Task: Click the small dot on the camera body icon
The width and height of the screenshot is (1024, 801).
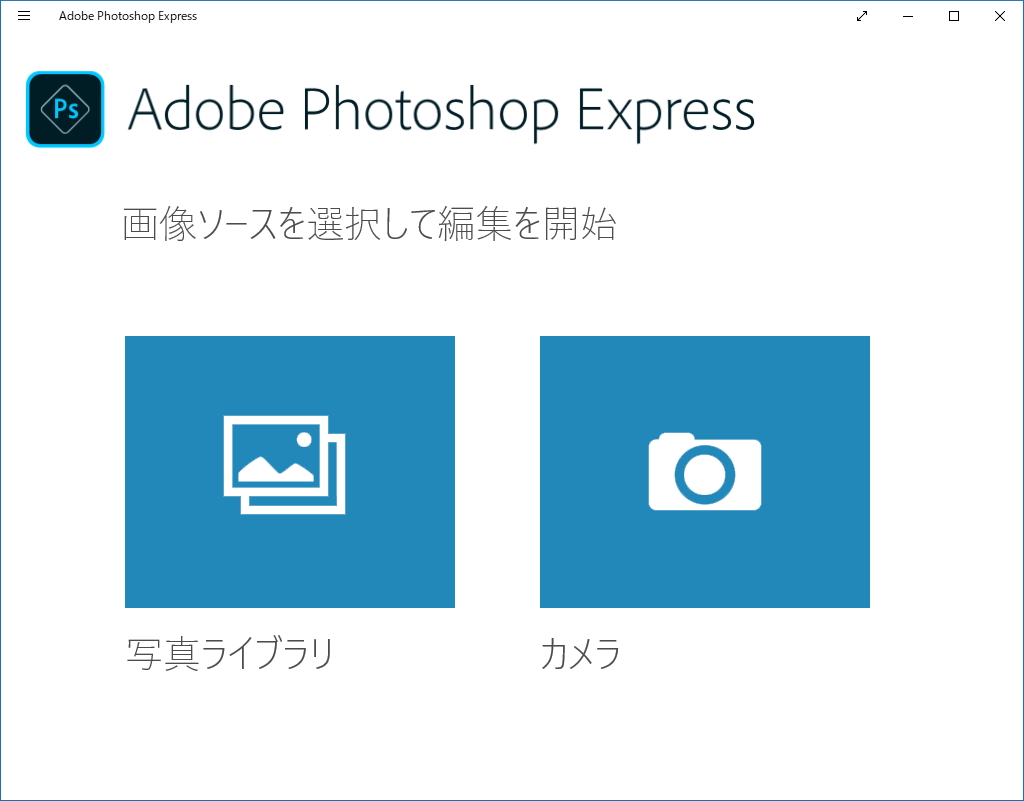Action: click(677, 438)
